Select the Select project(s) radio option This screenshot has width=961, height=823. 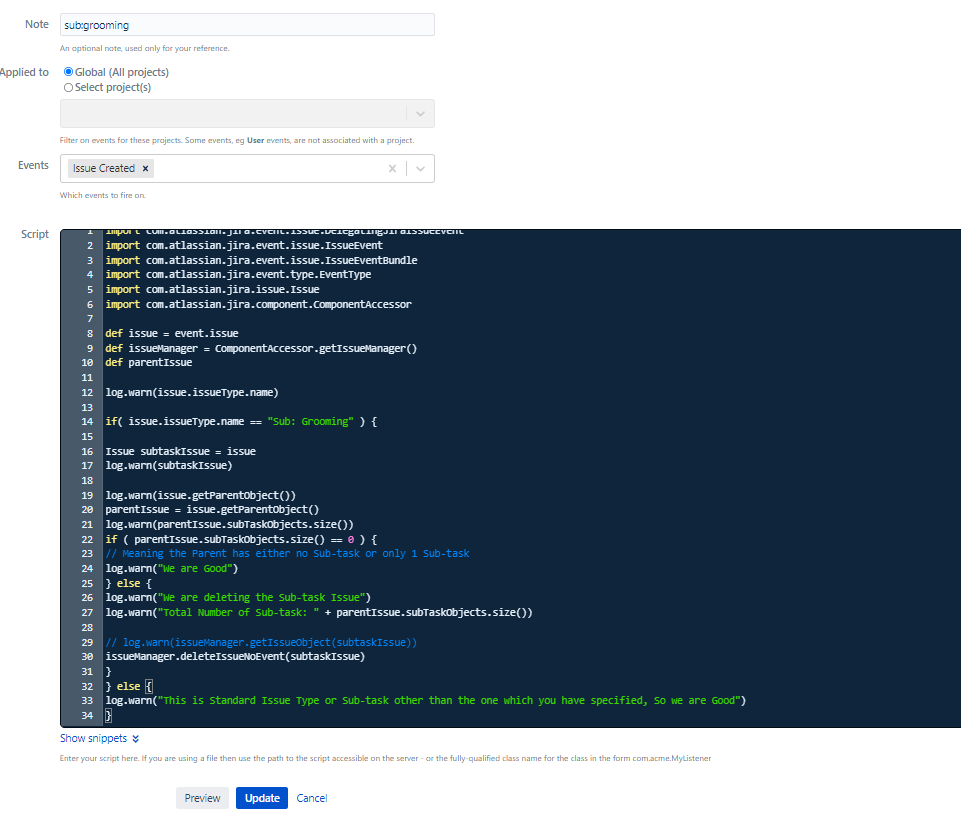tap(69, 88)
